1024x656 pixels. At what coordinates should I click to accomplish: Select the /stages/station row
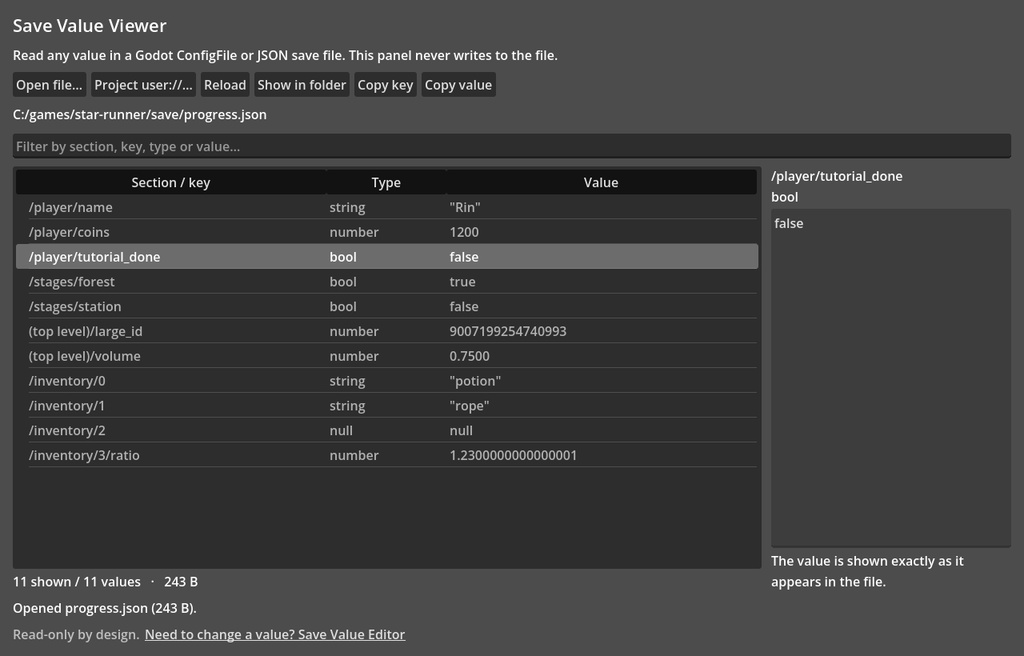tap(387, 306)
